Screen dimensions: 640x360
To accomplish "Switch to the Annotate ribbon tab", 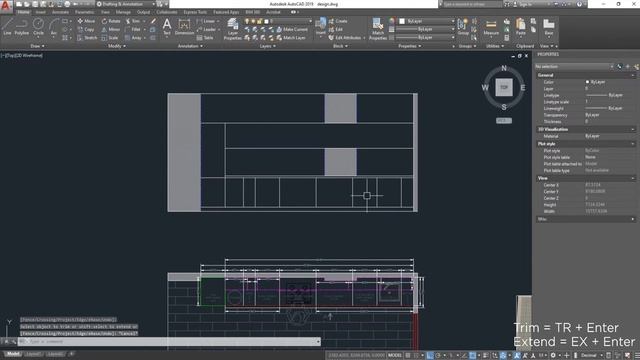I will tap(60, 12).
